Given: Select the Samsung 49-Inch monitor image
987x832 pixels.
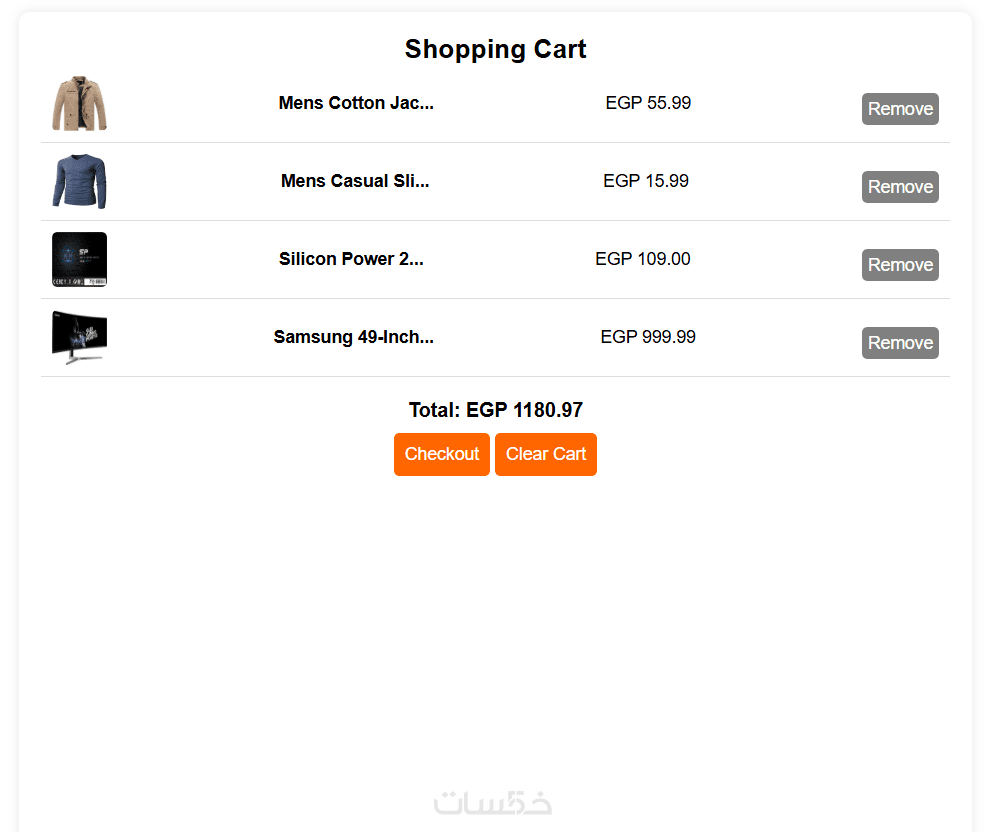Looking at the screenshot, I should [79, 337].
